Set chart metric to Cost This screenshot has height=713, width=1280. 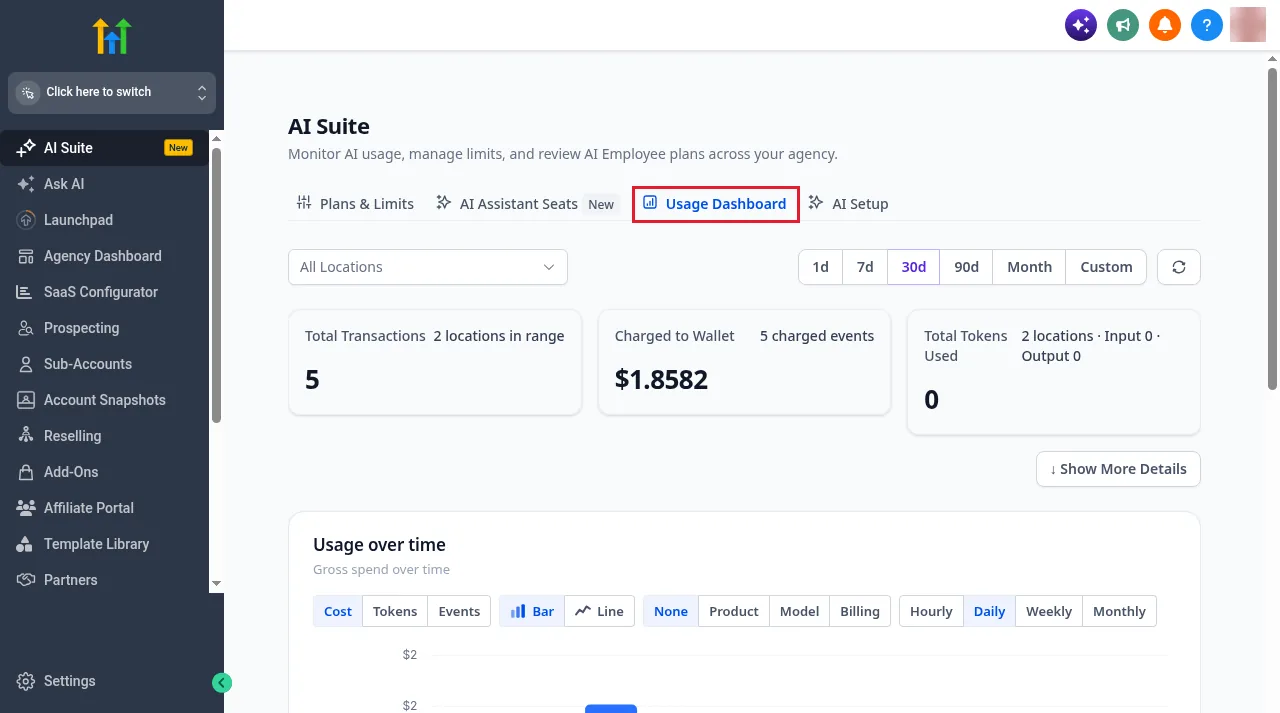[338, 611]
